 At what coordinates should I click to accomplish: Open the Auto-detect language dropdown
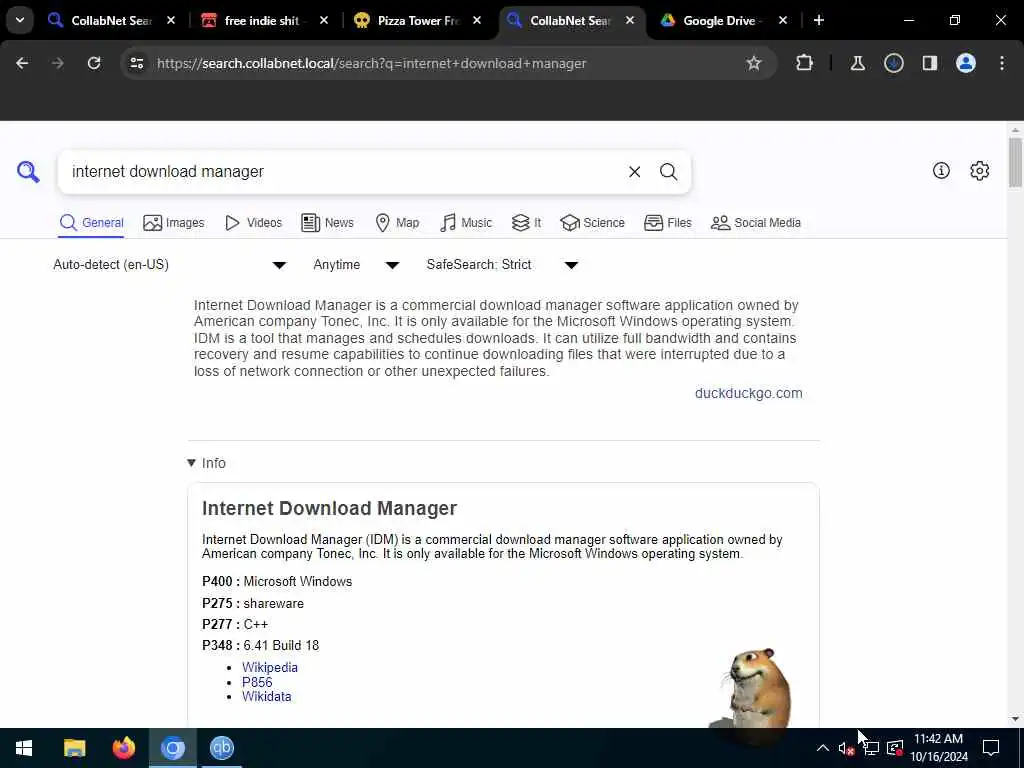tap(170, 264)
